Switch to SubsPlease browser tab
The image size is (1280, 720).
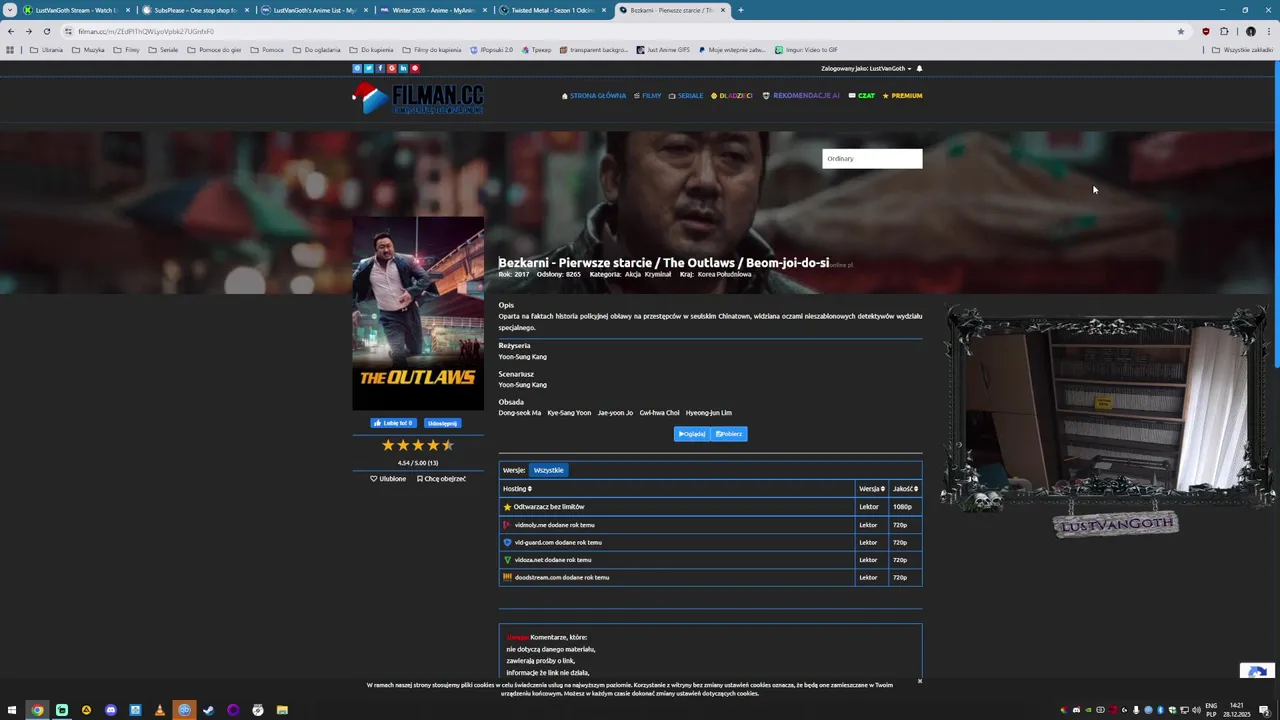point(194,10)
